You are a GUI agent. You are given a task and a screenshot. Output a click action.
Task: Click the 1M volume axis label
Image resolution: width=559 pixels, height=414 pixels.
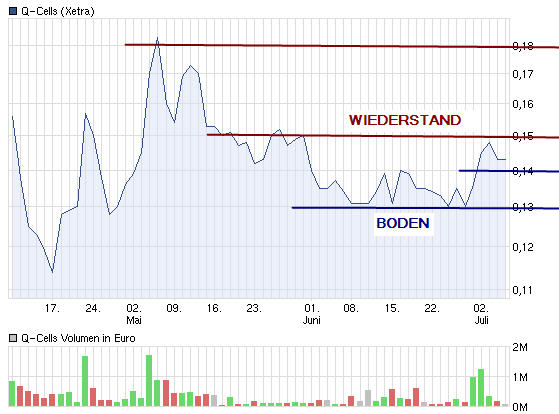click(x=520, y=377)
